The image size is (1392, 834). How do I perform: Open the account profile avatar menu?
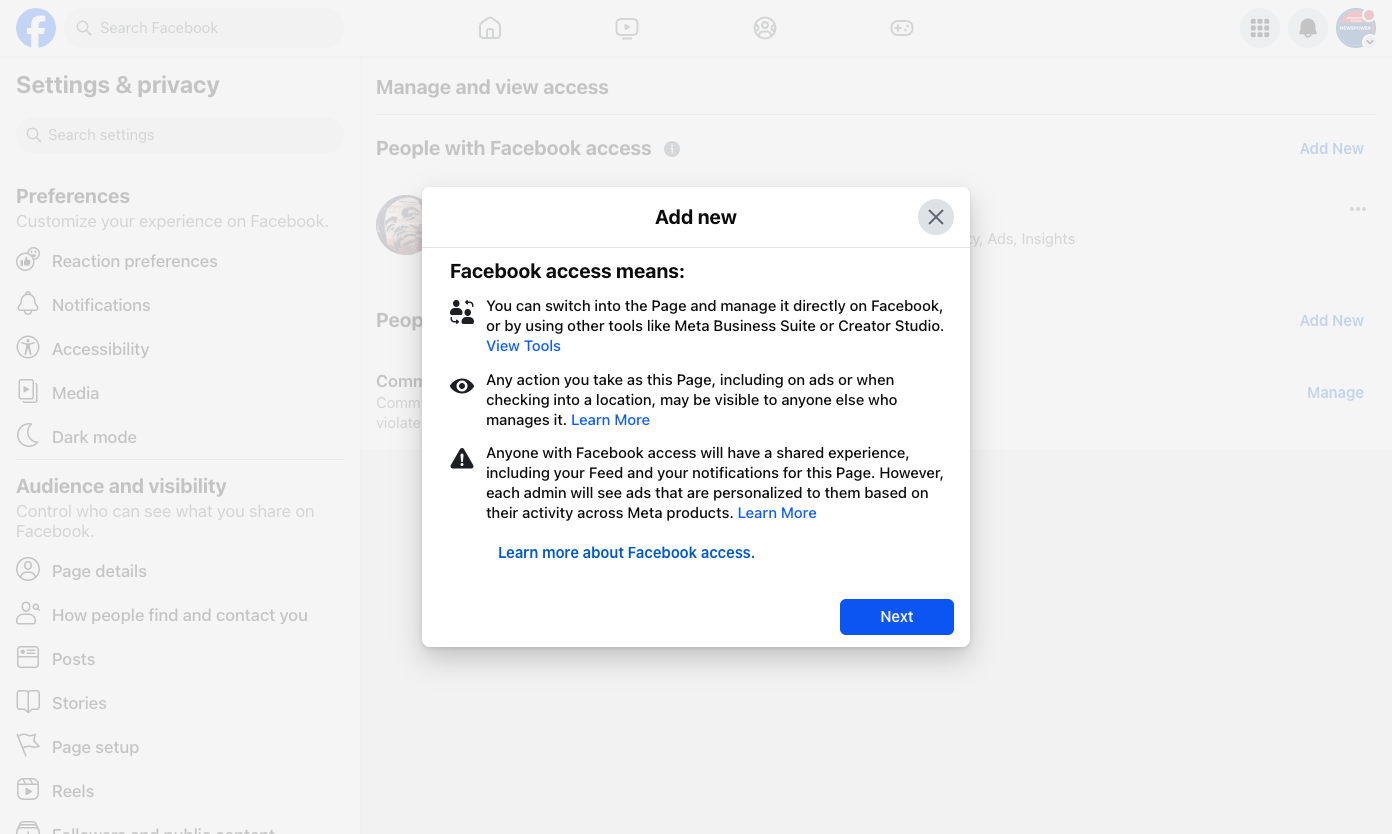click(1356, 28)
